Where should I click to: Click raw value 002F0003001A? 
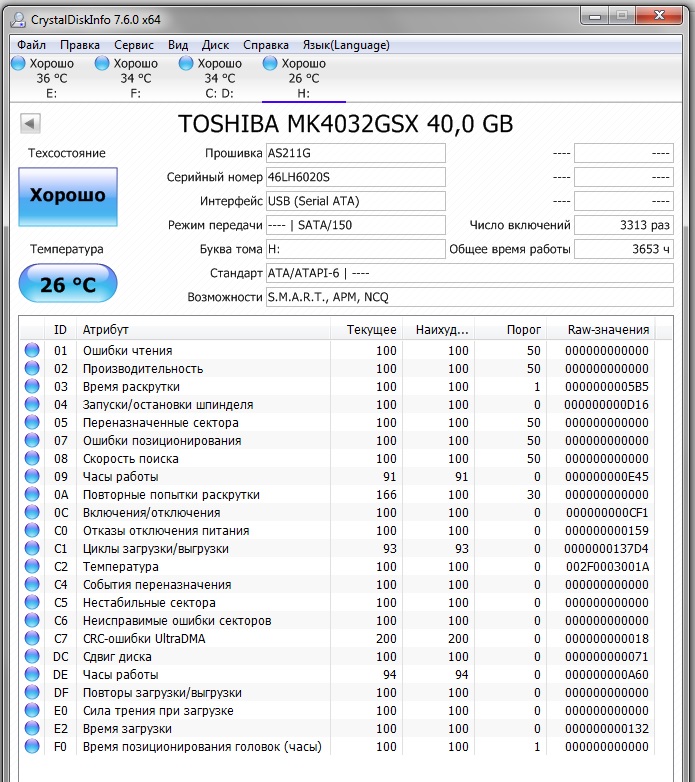click(x=607, y=567)
